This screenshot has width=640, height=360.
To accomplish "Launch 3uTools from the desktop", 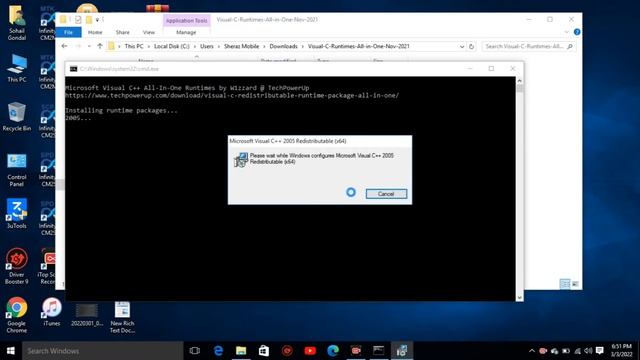I will pos(17,213).
